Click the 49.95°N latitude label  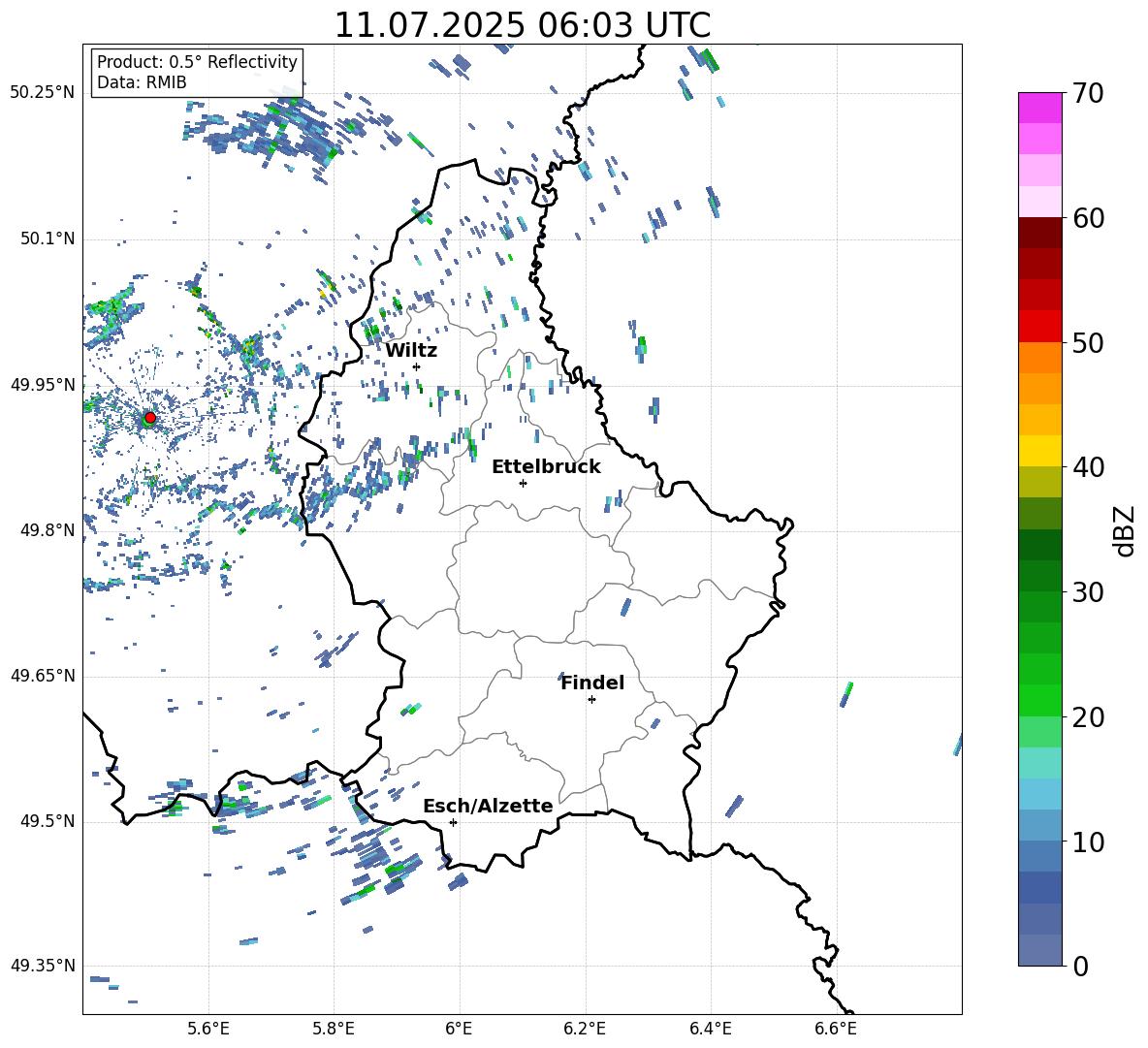coord(43,384)
